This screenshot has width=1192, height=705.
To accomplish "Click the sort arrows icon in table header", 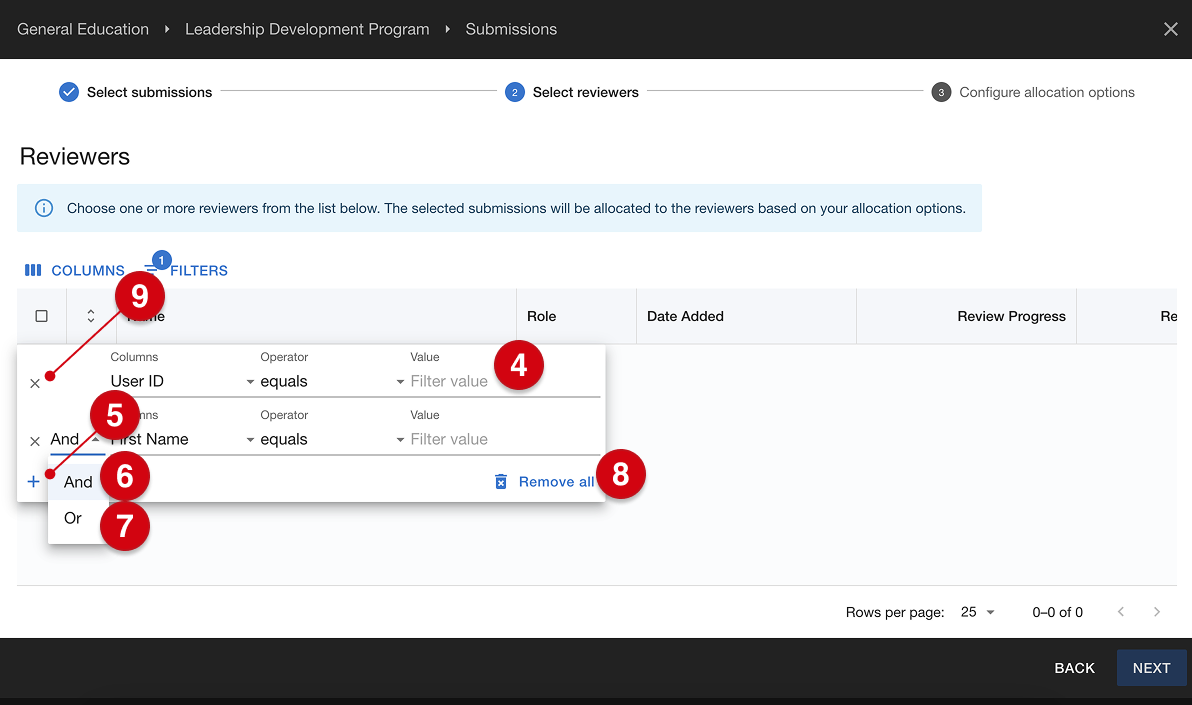I will tap(90, 316).
